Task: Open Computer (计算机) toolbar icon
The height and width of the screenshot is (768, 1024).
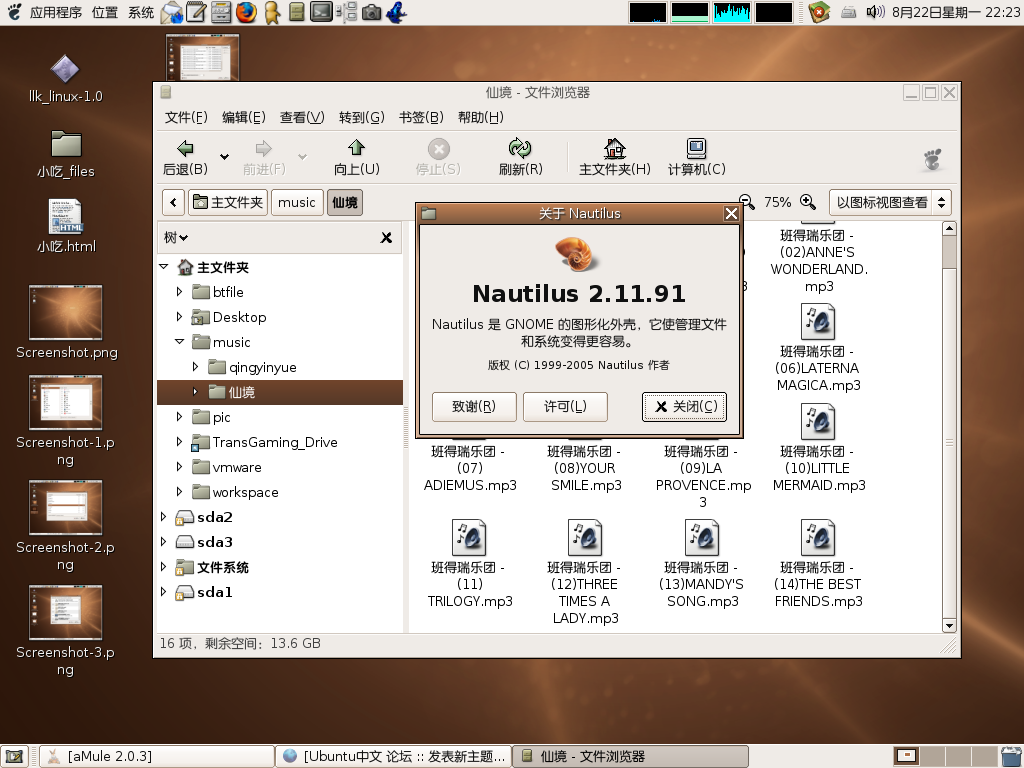Action: tap(696, 148)
